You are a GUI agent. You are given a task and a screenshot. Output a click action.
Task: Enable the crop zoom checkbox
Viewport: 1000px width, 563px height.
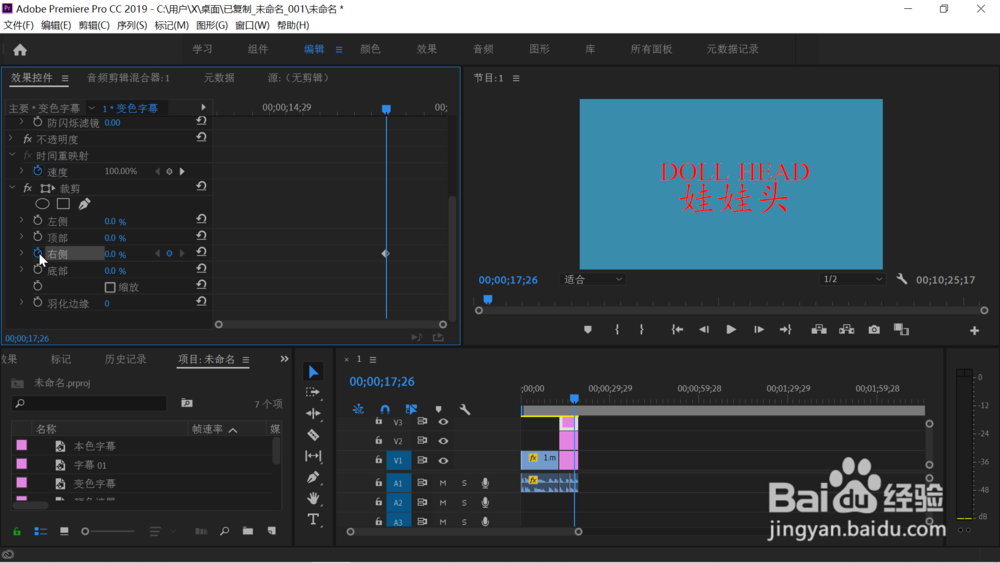pyautogui.click(x=110, y=288)
